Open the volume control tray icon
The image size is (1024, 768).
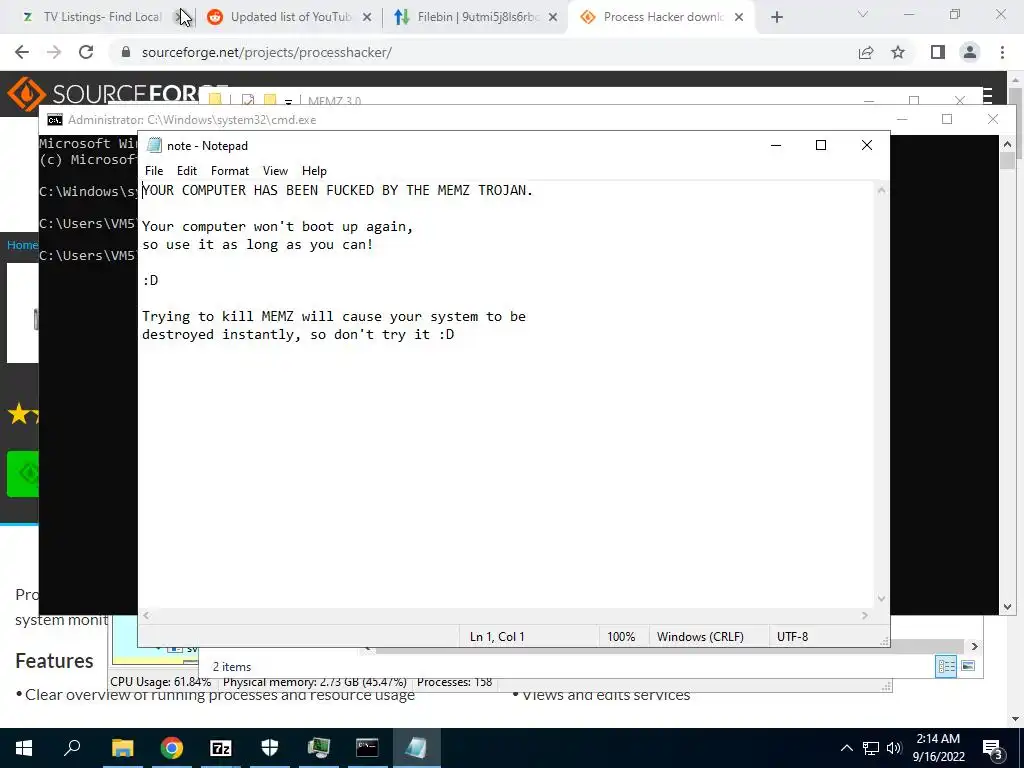click(894, 748)
